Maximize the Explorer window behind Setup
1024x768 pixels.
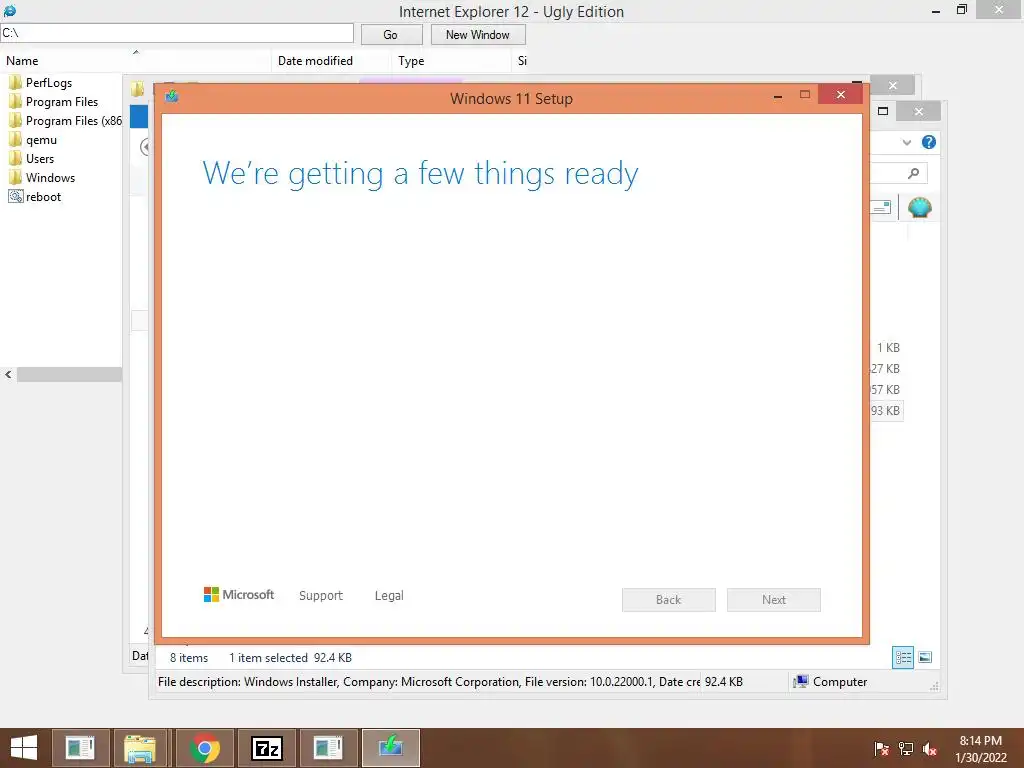(x=883, y=111)
